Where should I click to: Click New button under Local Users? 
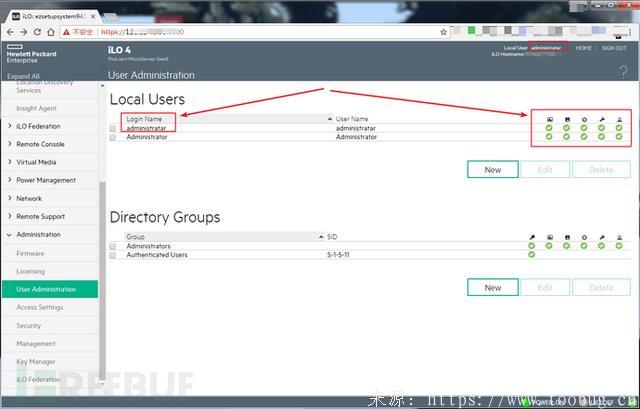(x=492, y=169)
